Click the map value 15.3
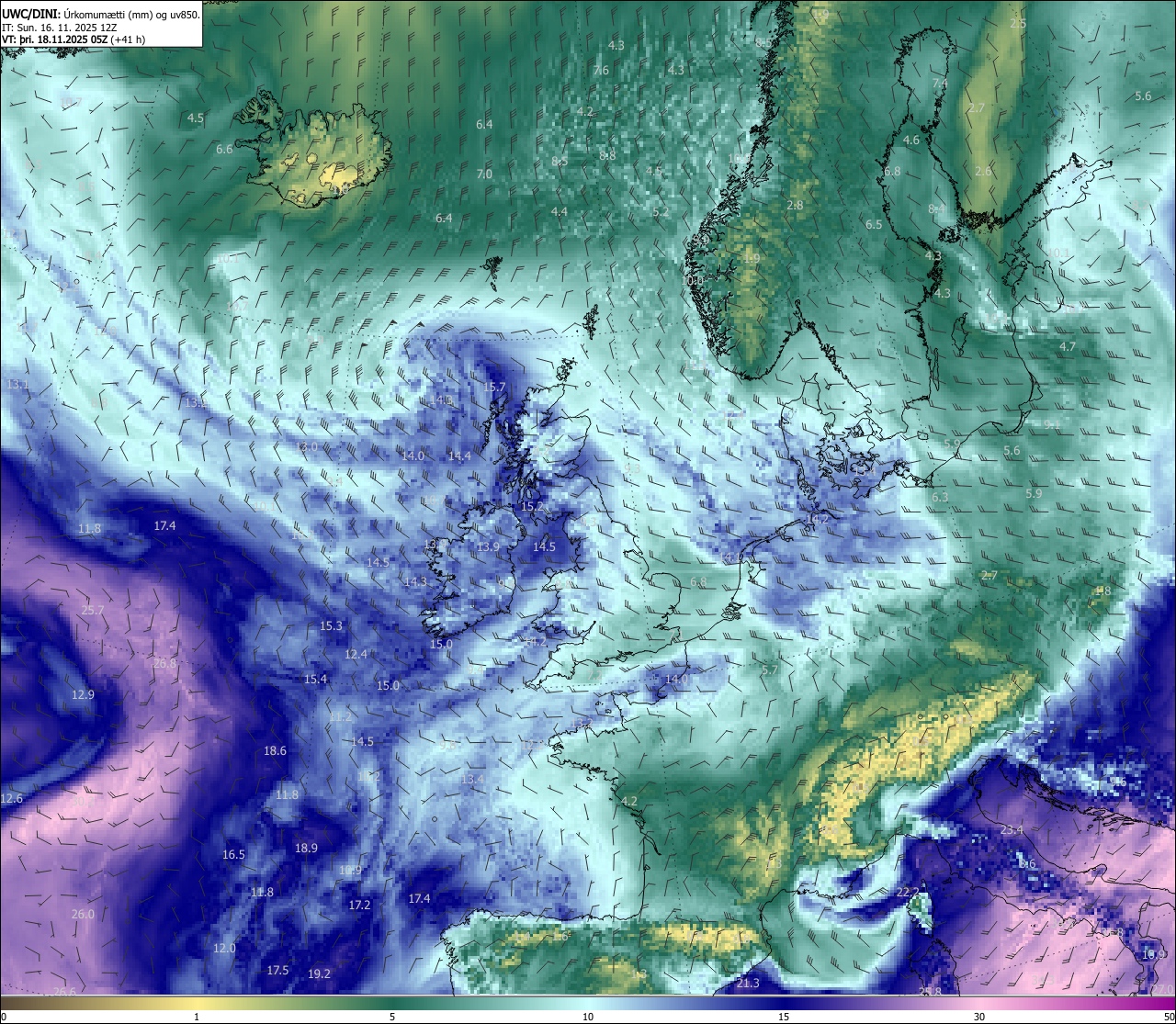Image resolution: width=1176 pixels, height=1024 pixels. (x=331, y=625)
